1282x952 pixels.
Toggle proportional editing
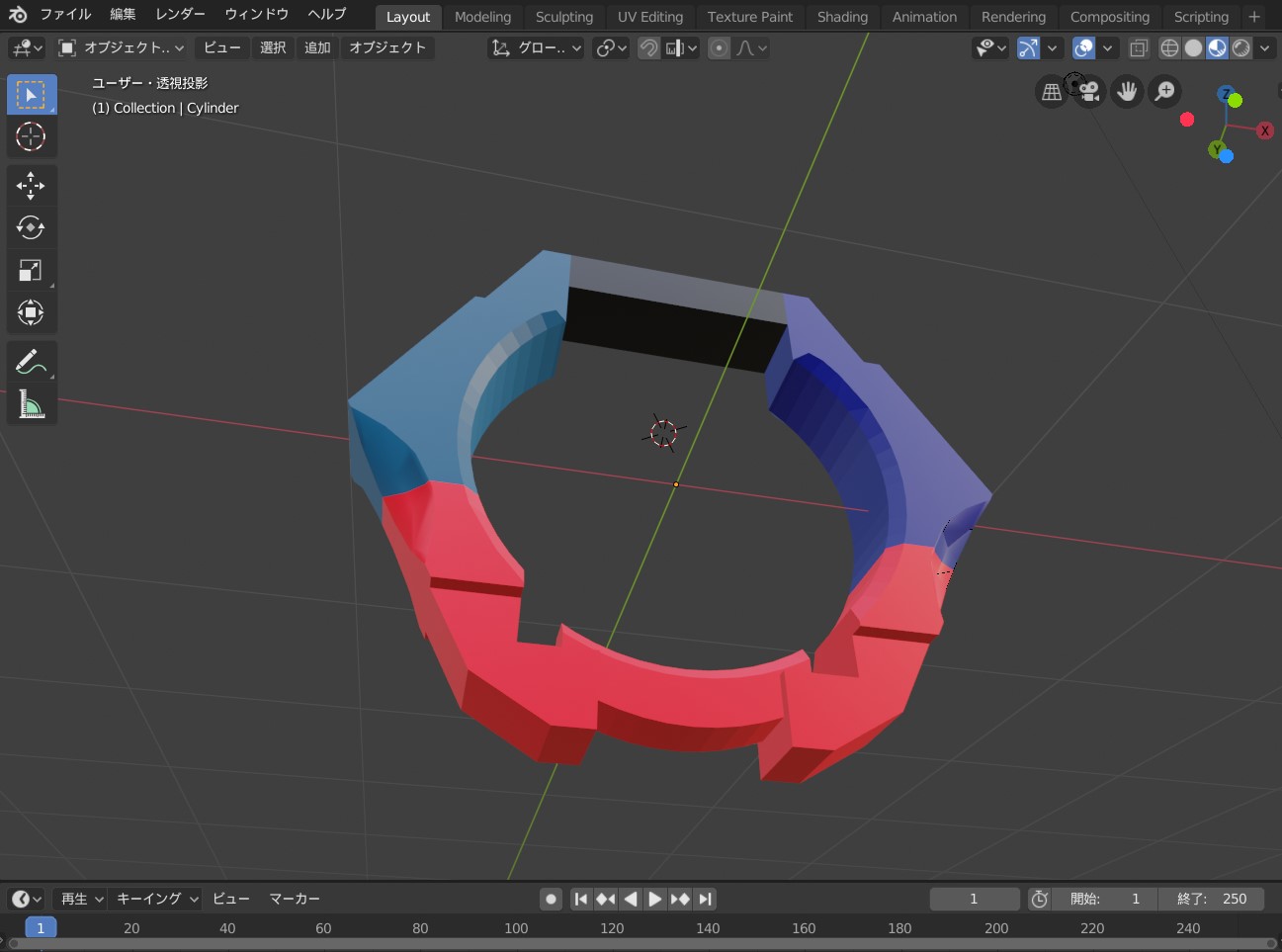(x=720, y=48)
